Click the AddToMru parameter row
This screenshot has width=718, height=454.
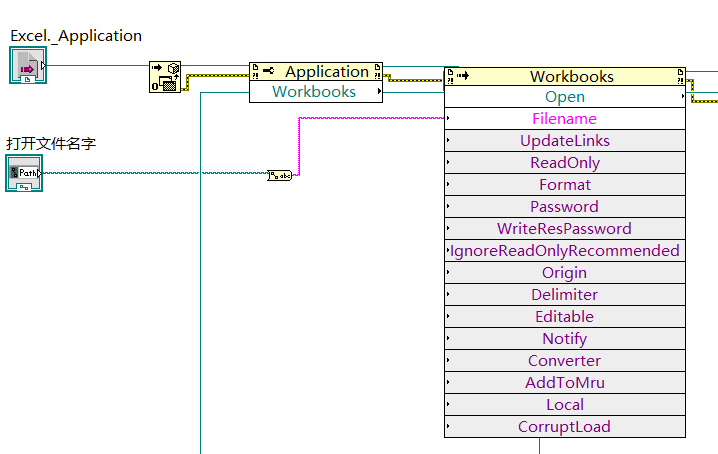pyautogui.click(x=565, y=383)
